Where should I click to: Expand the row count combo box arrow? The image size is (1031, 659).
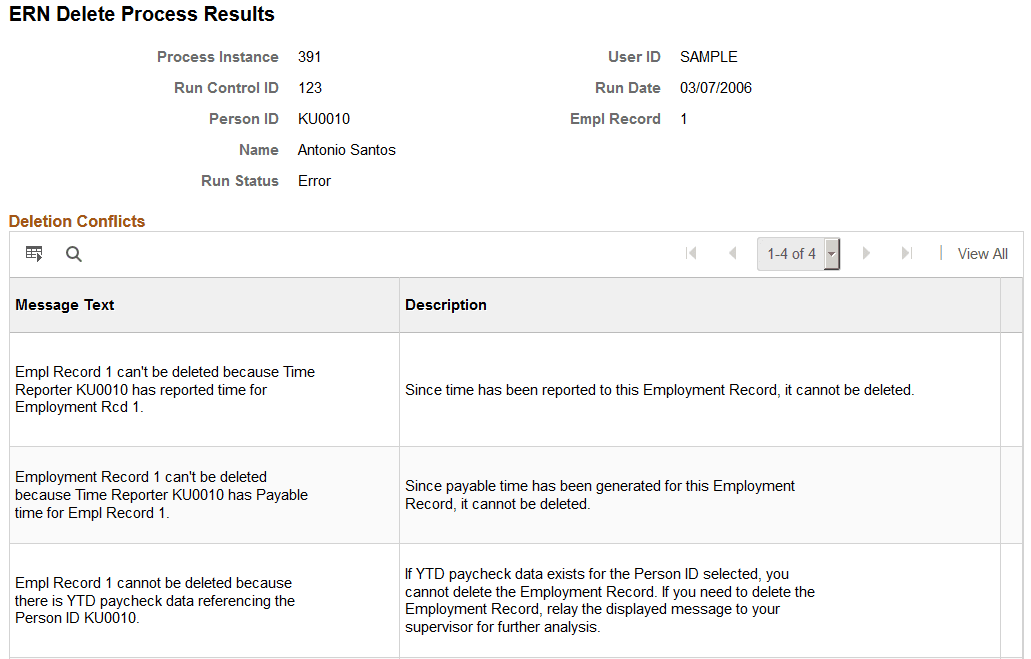point(831,253)
